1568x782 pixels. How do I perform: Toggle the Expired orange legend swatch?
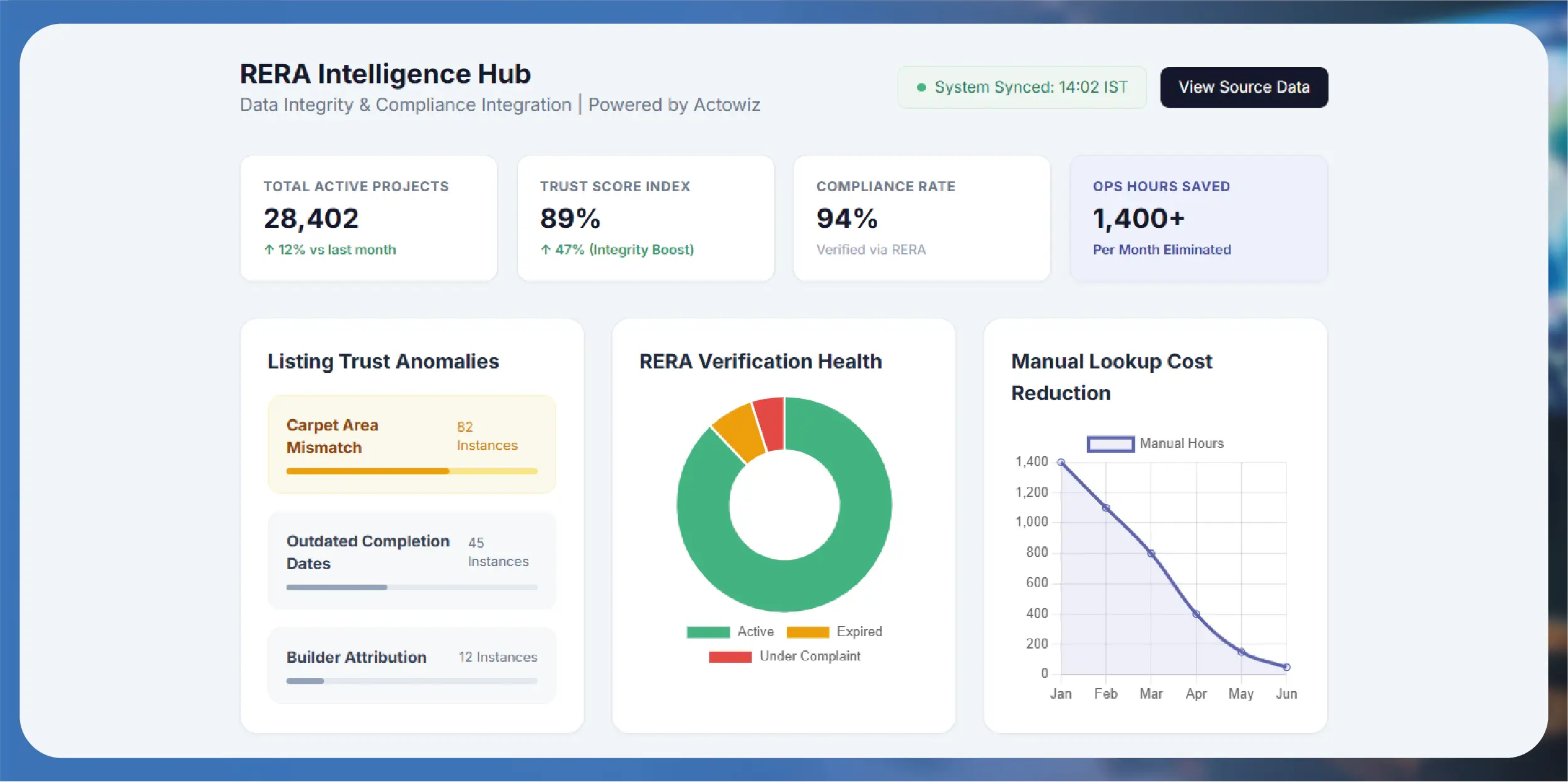808,632
